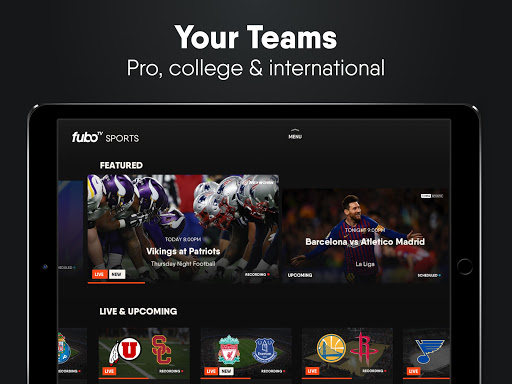Screen dimensions: 512x384
Task: Open Barcelona vs Atletico Madrid card
Action: [x=366, y=236]
